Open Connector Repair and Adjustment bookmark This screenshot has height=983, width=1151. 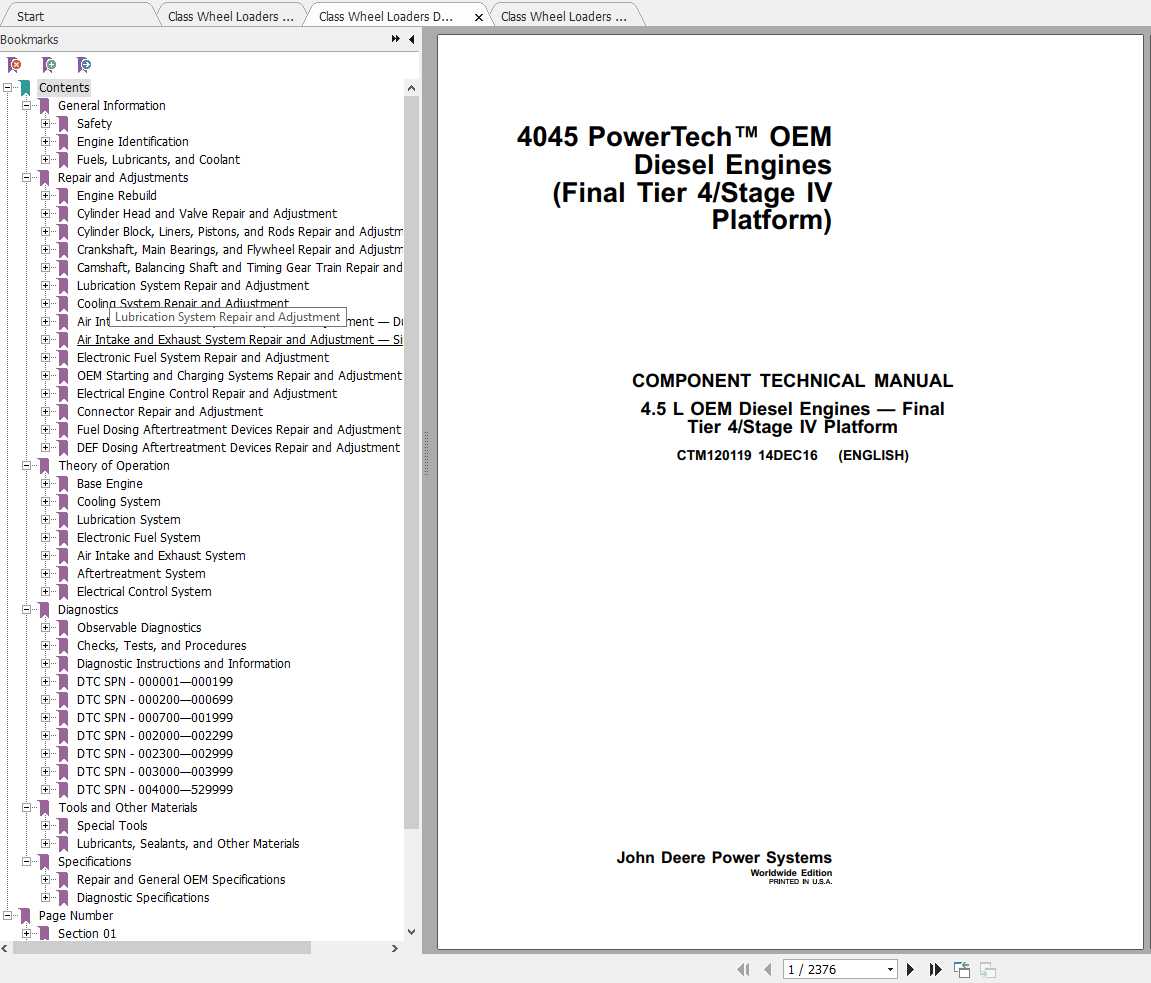[x=170, y=412]
